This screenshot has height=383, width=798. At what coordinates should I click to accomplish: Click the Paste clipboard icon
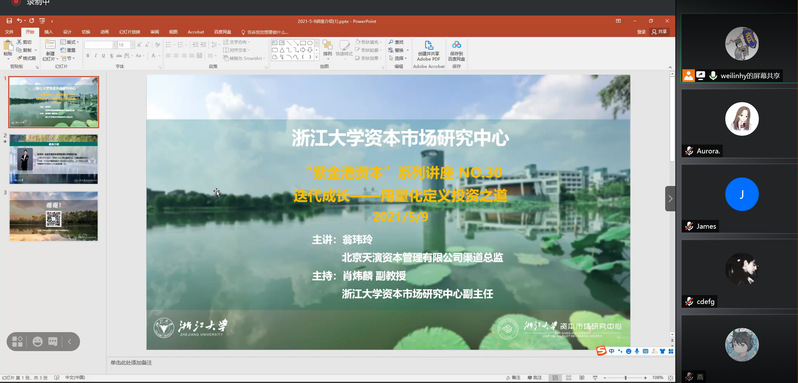coord(8,47)
